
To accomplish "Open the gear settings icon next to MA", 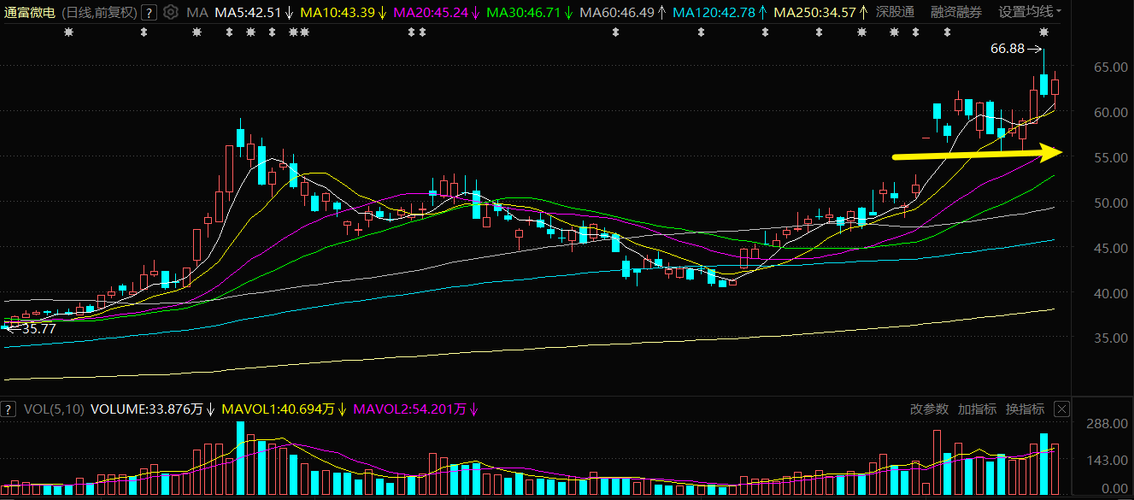I will 171,12.
